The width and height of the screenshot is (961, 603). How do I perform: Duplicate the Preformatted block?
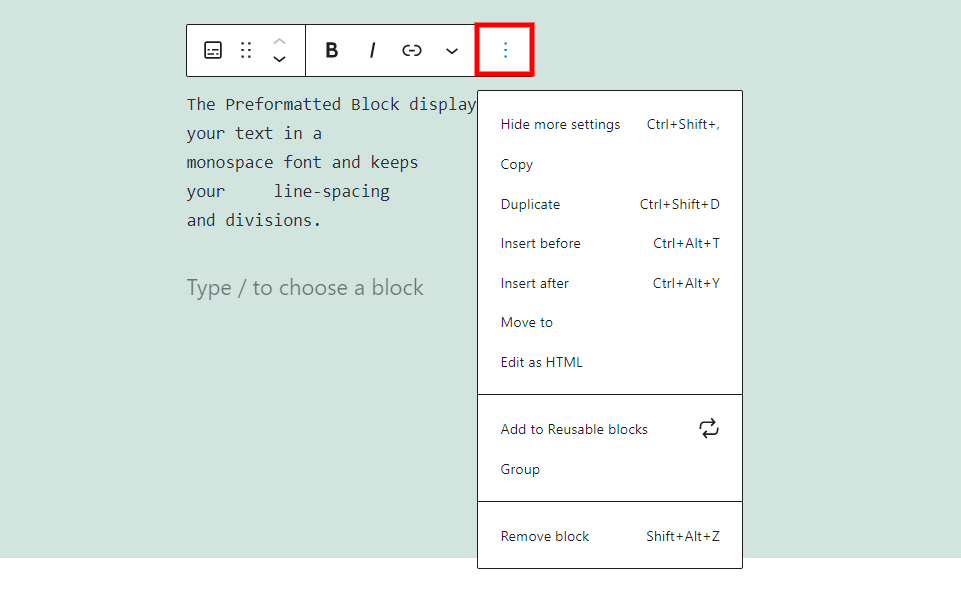(x=530, y=204)
